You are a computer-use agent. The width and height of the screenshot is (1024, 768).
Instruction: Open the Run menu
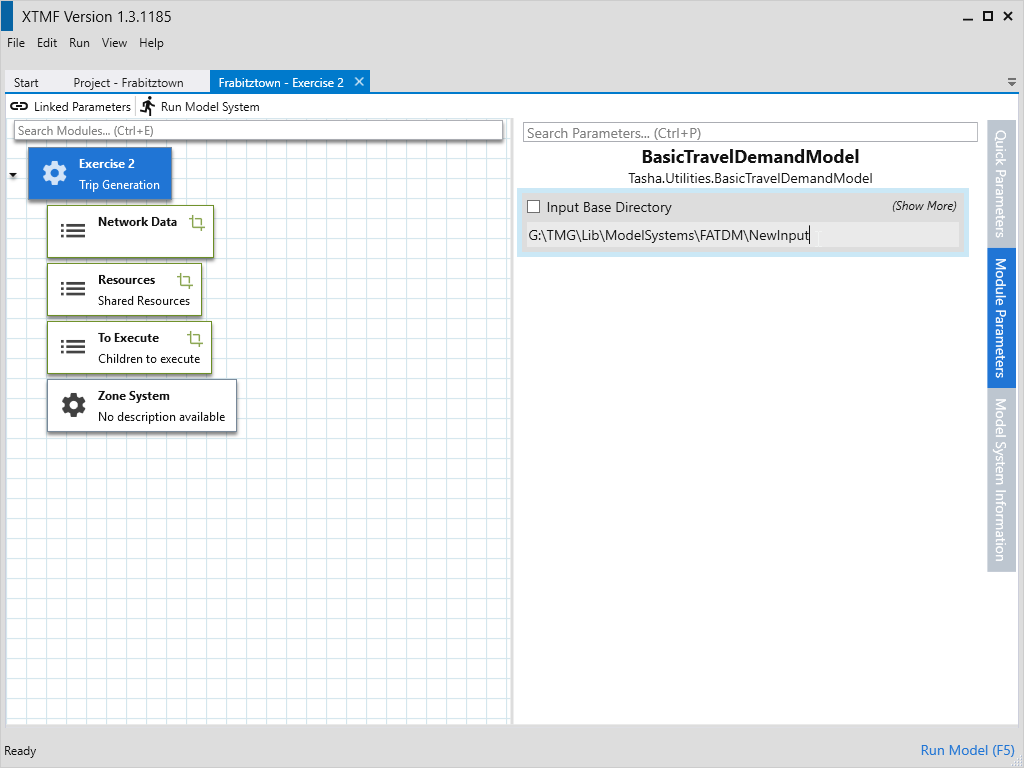click(x=79, y=43)
